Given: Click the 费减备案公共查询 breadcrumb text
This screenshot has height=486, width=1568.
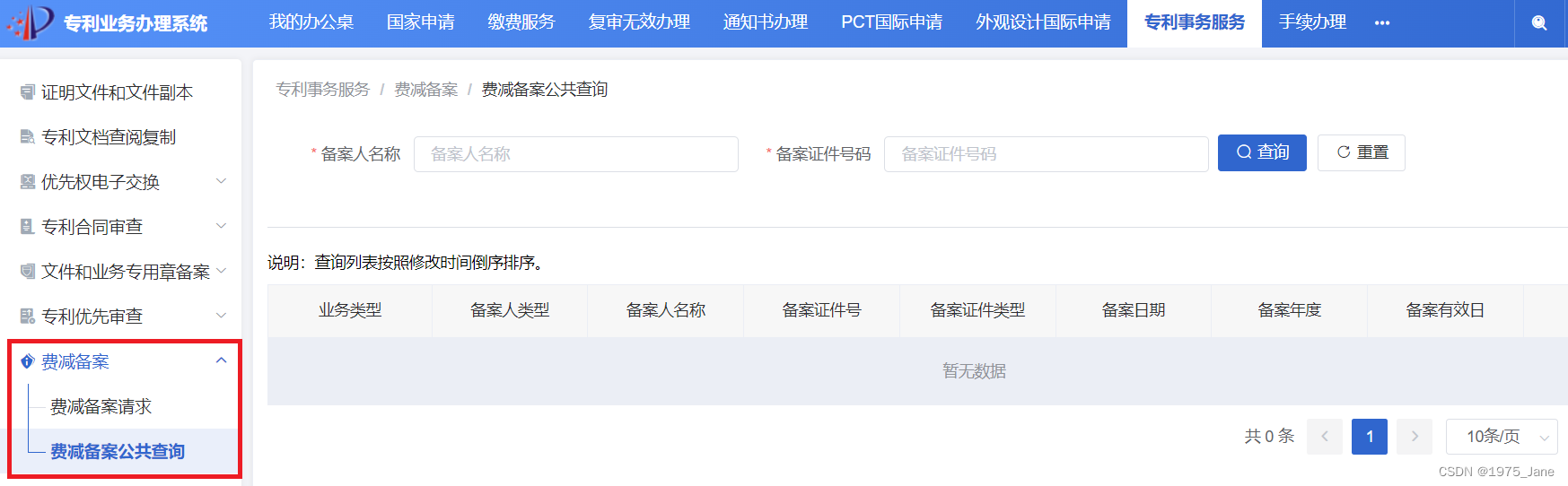Looking at the screenshot, I should pos(545,90).
